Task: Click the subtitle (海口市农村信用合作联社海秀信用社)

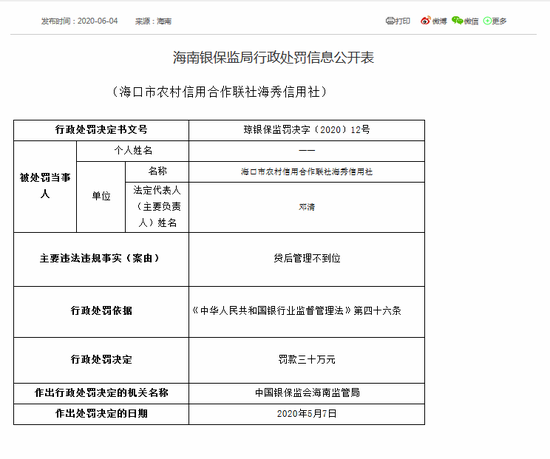Action: [x=220, y=92]
